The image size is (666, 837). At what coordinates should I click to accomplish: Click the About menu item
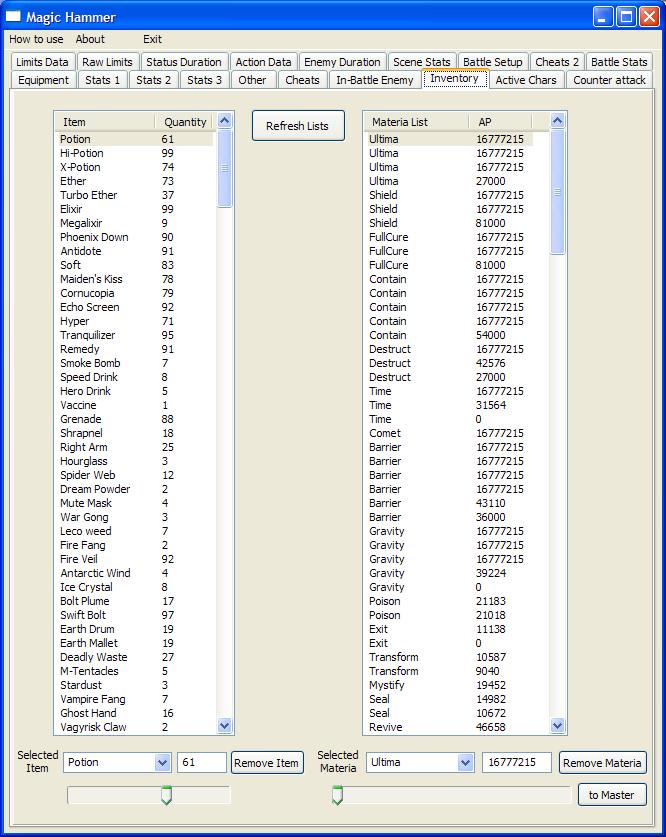(90, 39)
